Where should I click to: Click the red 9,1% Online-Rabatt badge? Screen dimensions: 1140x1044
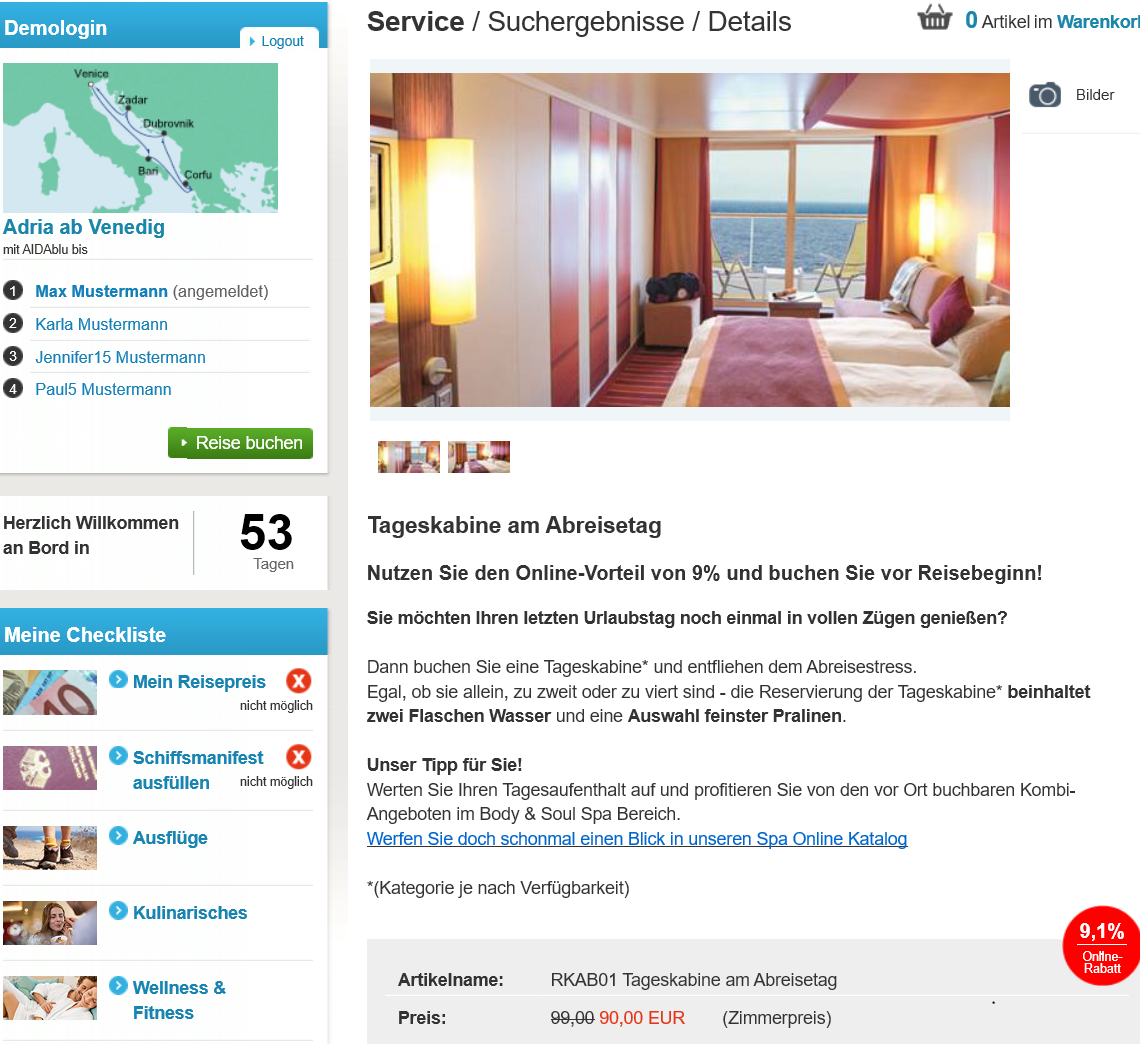(1101, 945)
